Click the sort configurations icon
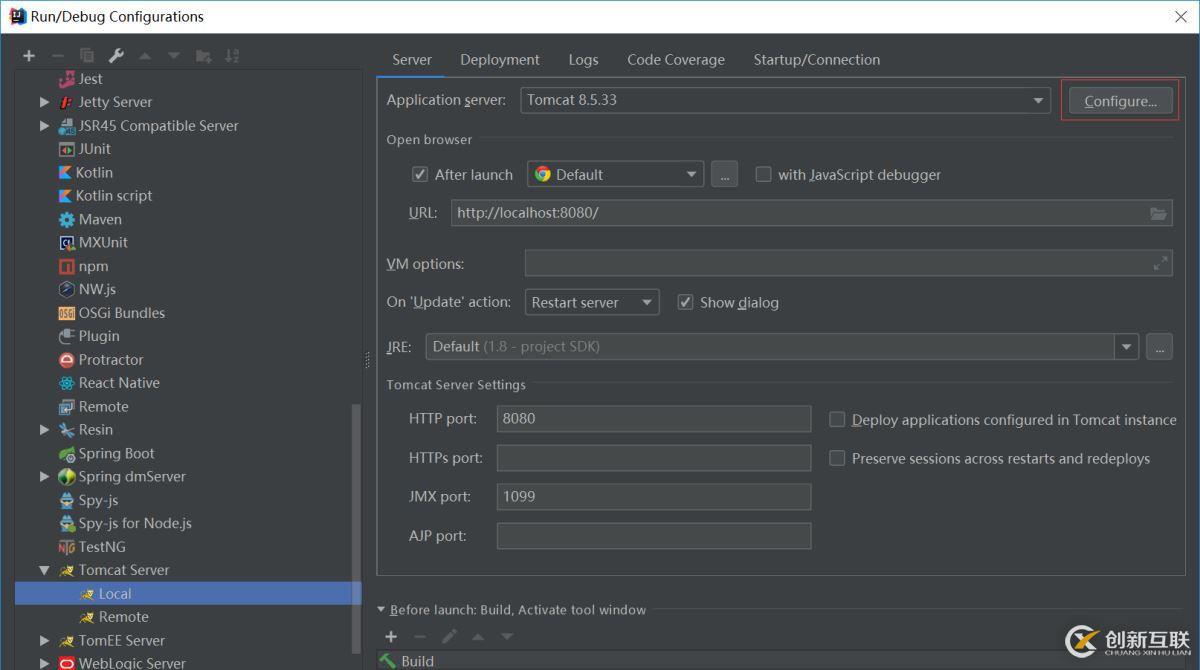1200x670 pixels. pyautogui.click(x=230, y=55)
